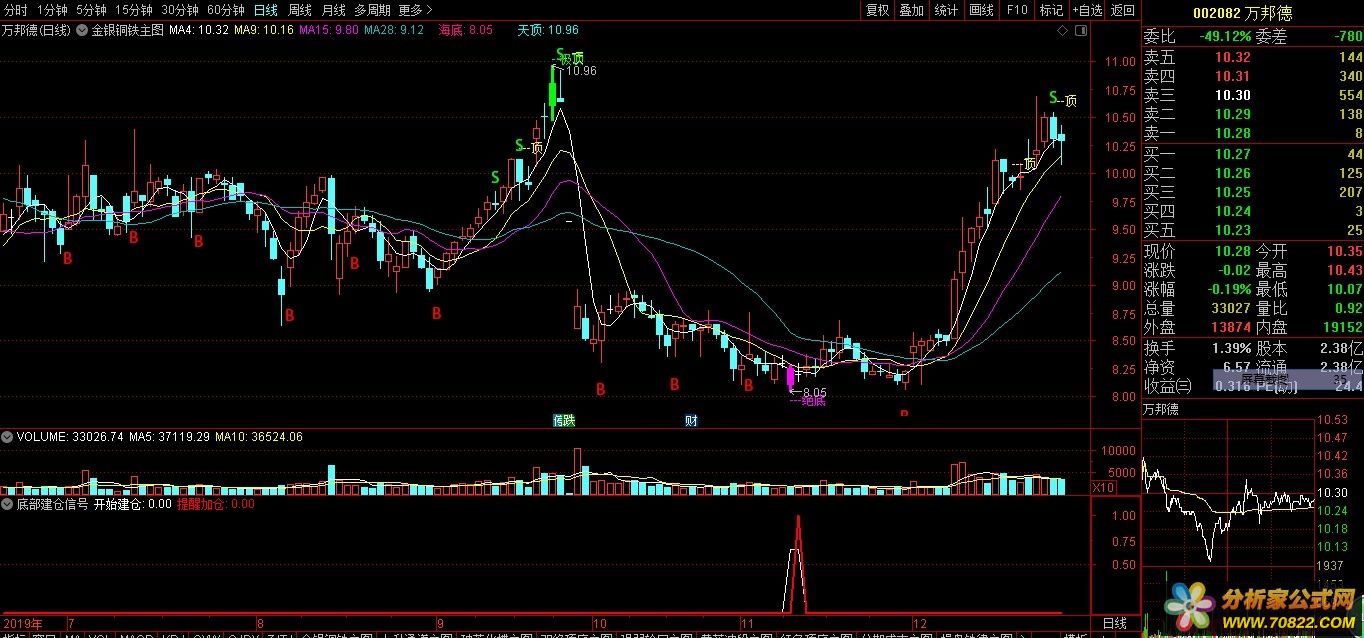The width and height of the screenshot is (1364, 638).
Task: Open the 统计 statistics tool
Action: pos(946,10)
